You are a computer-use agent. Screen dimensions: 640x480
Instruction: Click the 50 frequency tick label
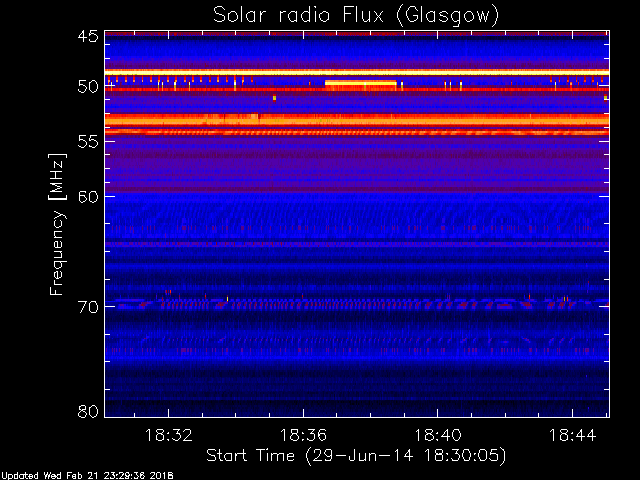coord(88,87)
